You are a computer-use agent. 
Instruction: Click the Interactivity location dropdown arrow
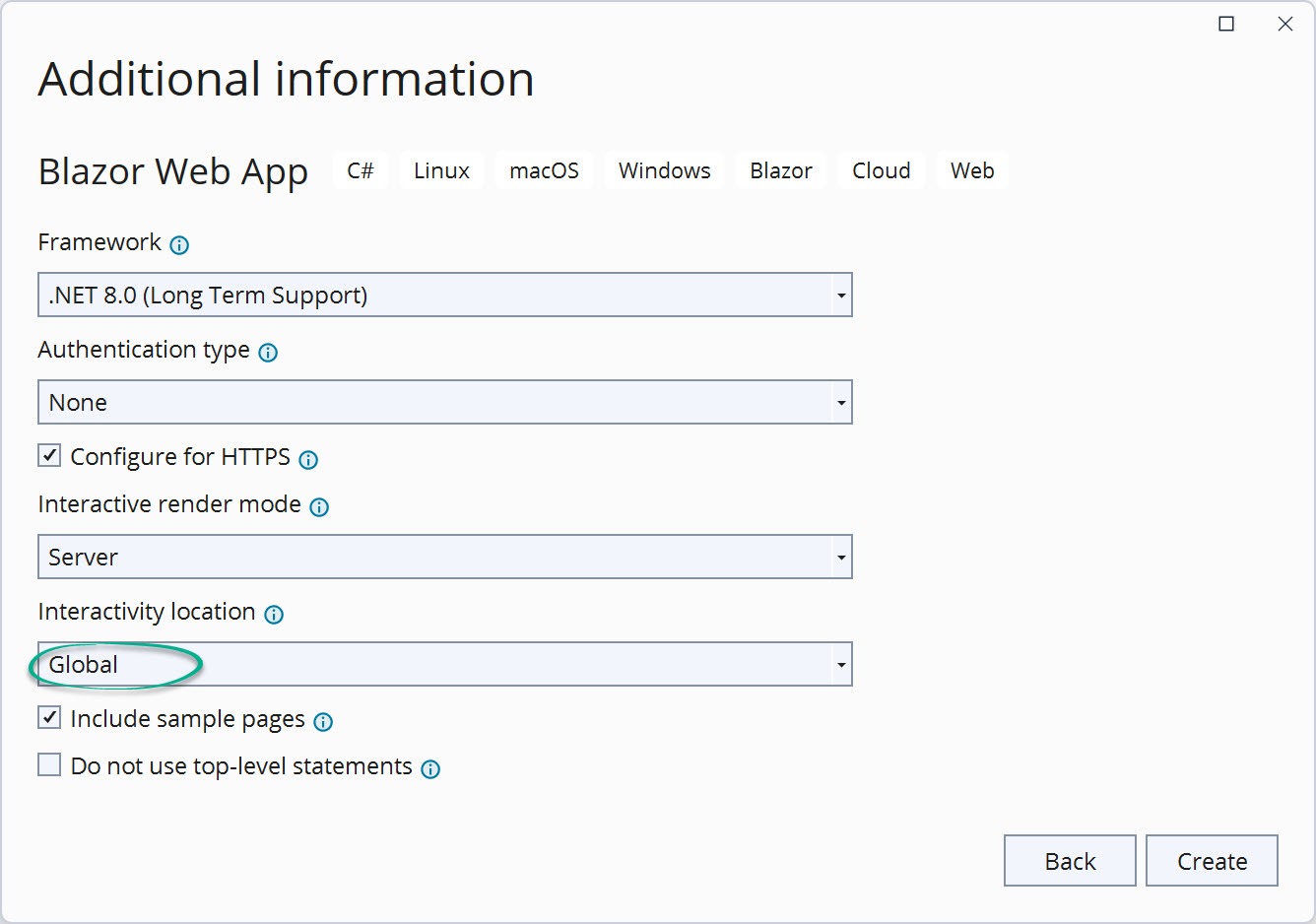[x=840, y=665]
